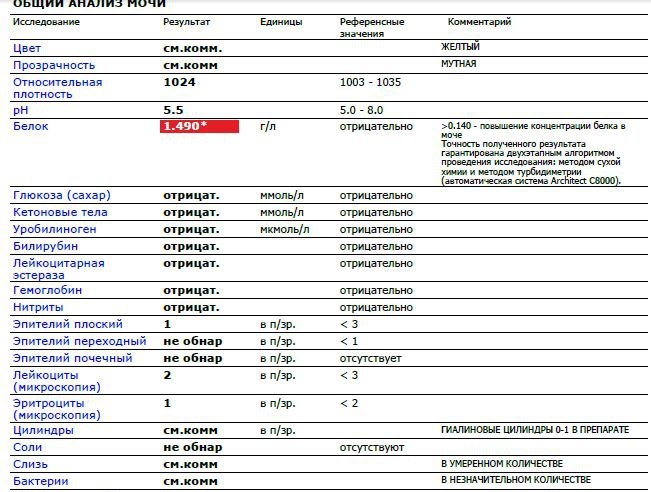Open the 'Прозрачность' test link
651x492 pixels.
click(x=54, y=65)
